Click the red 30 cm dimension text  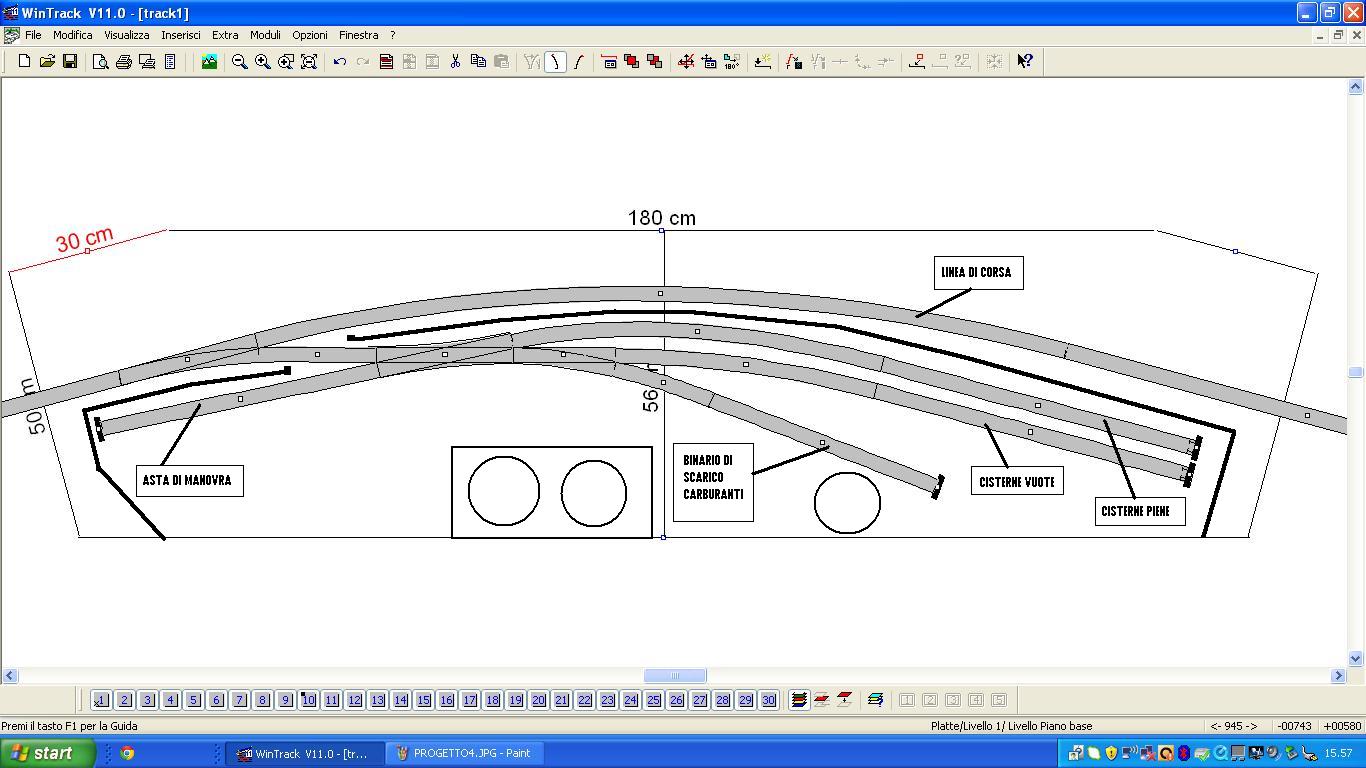85,240
